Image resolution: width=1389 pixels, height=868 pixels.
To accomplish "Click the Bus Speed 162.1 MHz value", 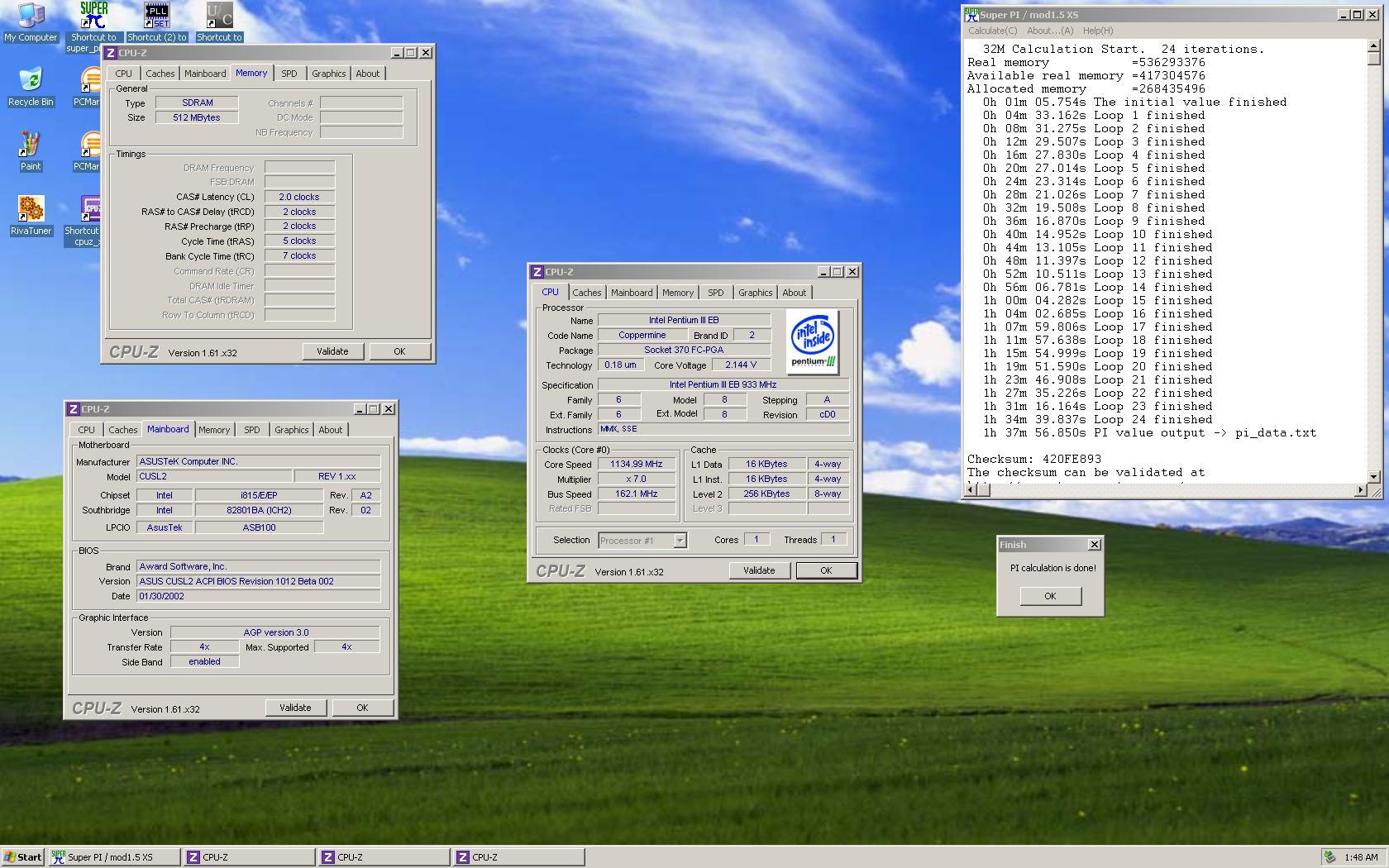I will [x=637, y=494].
